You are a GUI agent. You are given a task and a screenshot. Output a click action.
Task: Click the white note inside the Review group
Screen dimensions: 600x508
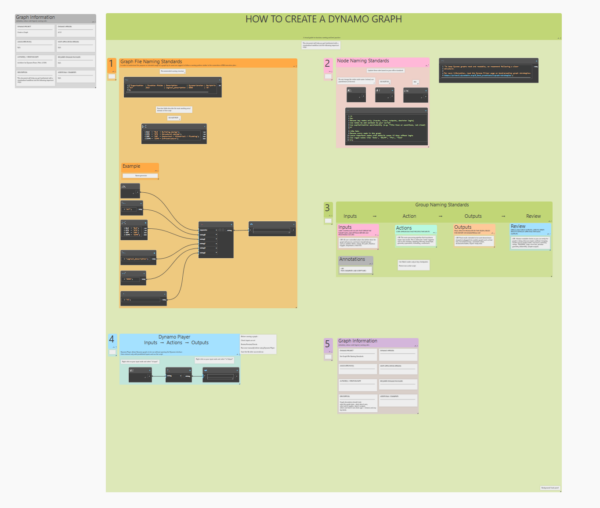(x=530, y=243)
